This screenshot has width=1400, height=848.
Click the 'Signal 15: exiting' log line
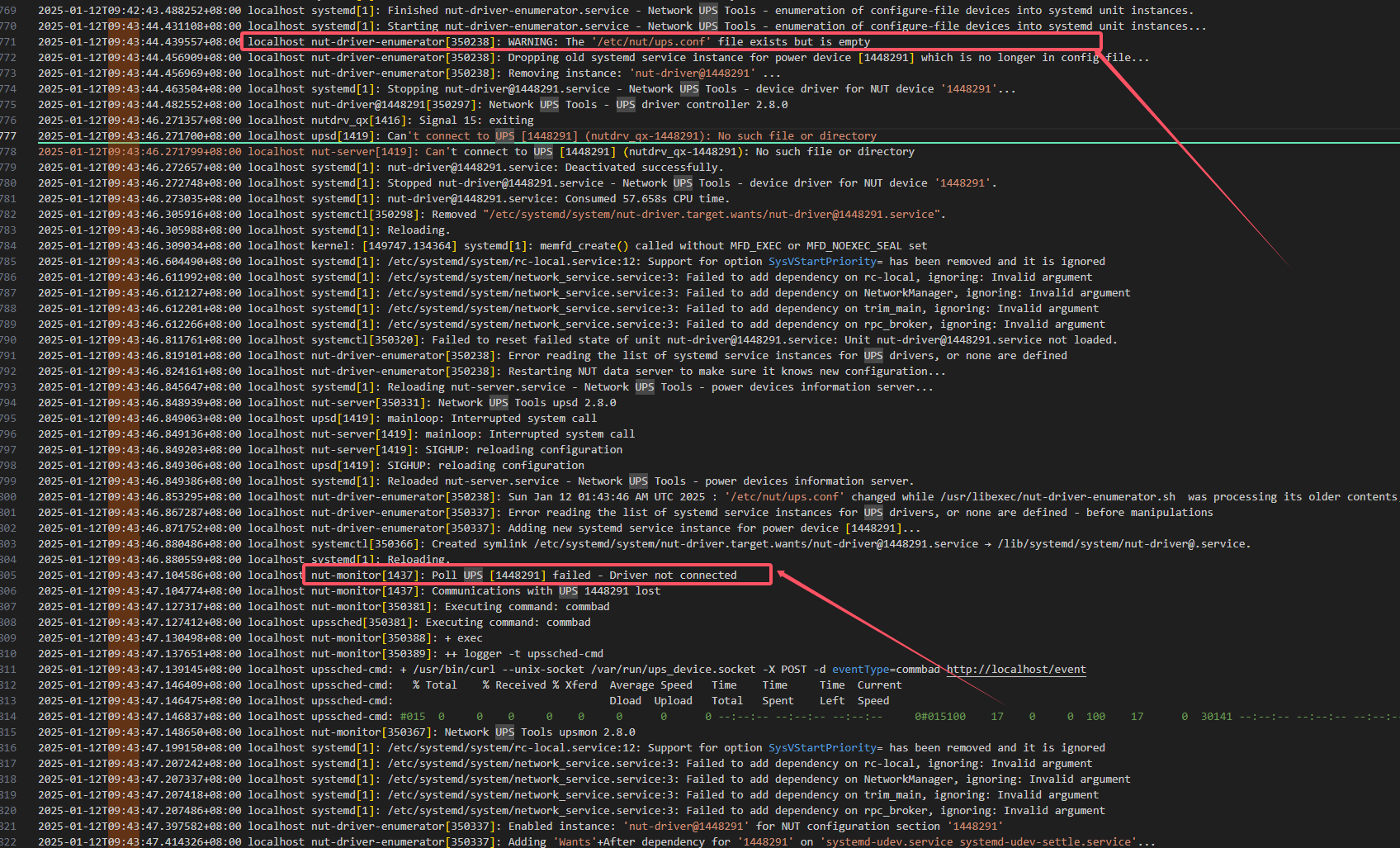pos(286,121)
